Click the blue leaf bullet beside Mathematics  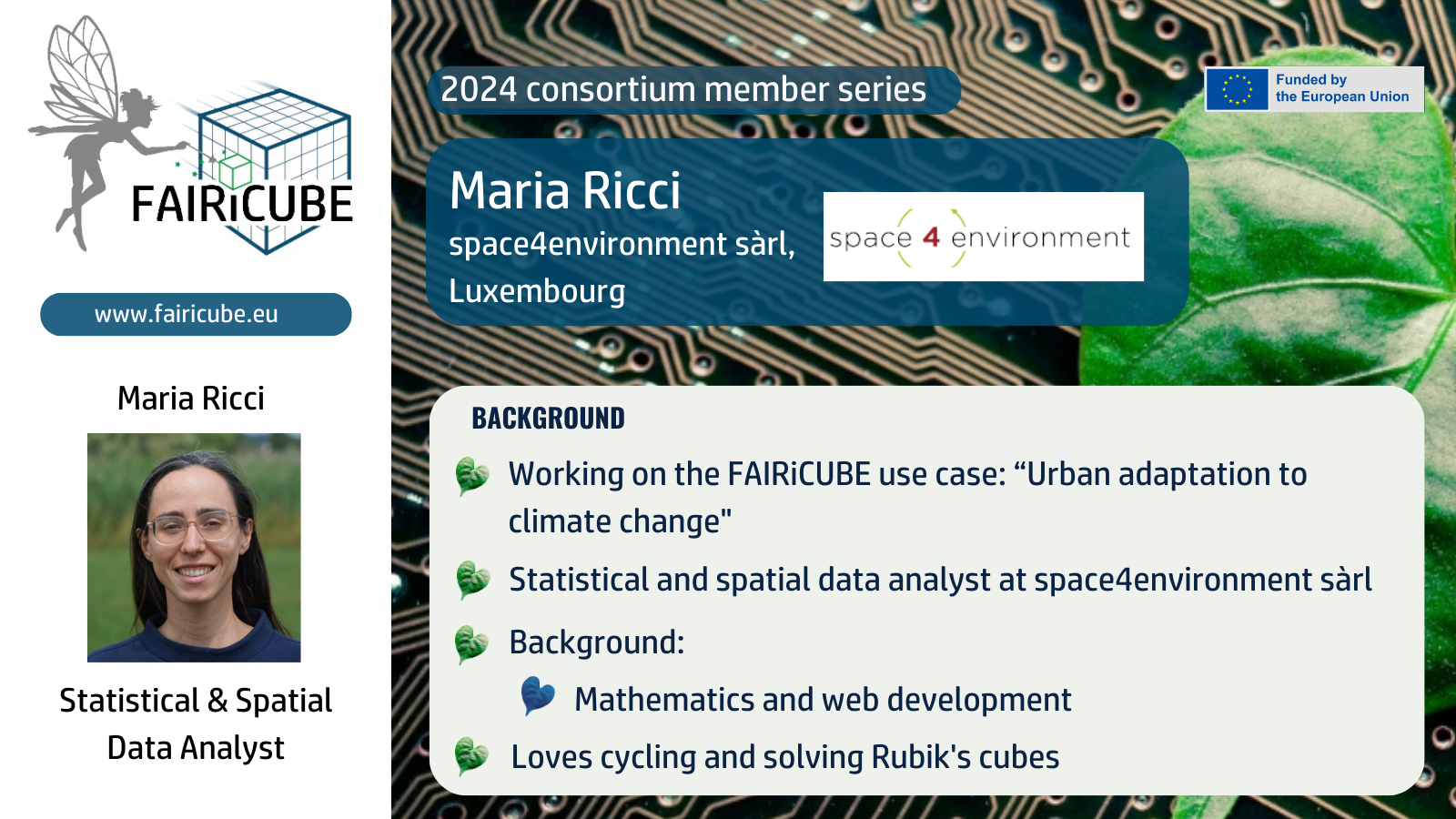tap(538, 696)
